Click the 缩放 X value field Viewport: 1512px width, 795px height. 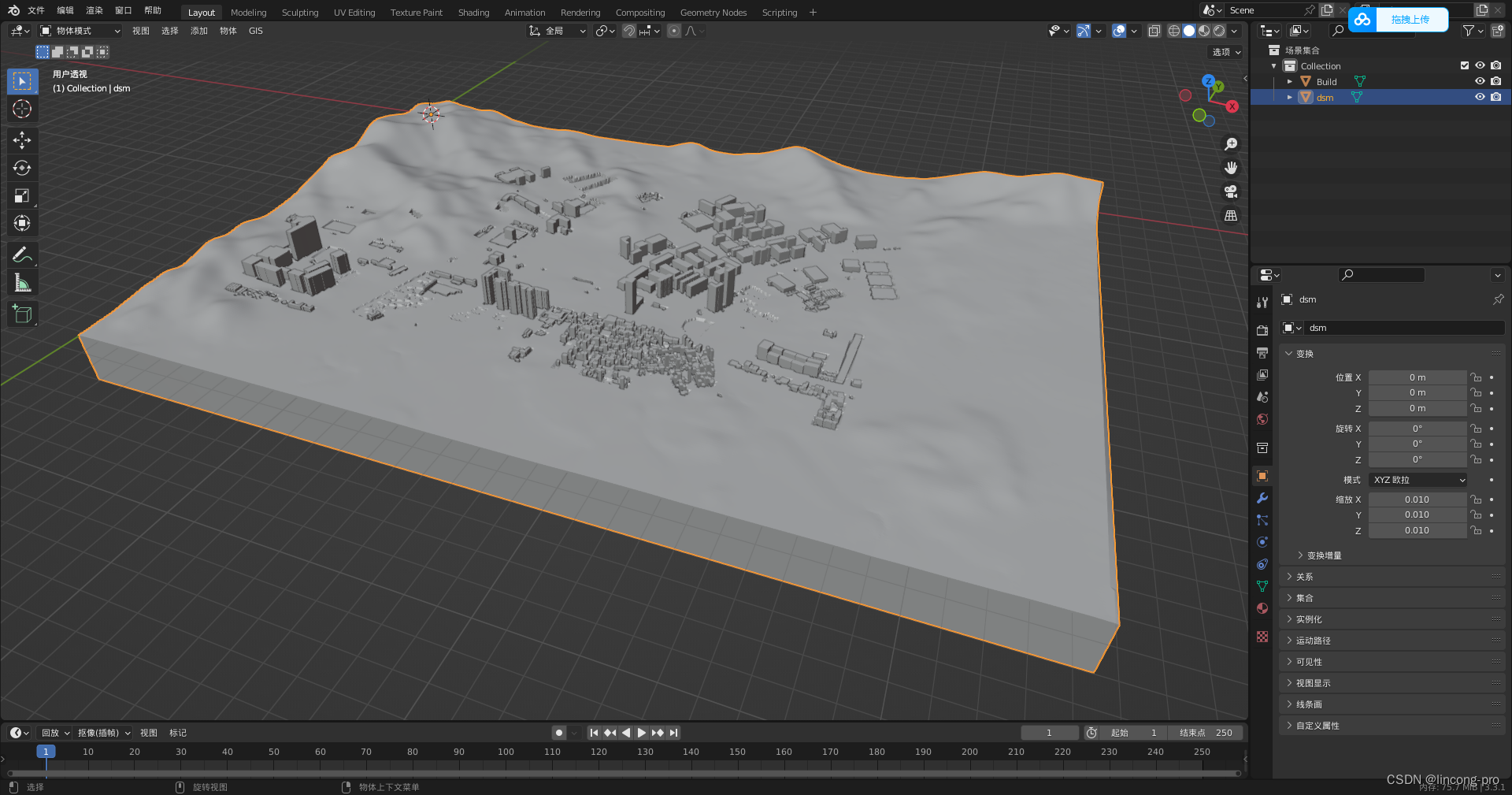coord(1417,500)
